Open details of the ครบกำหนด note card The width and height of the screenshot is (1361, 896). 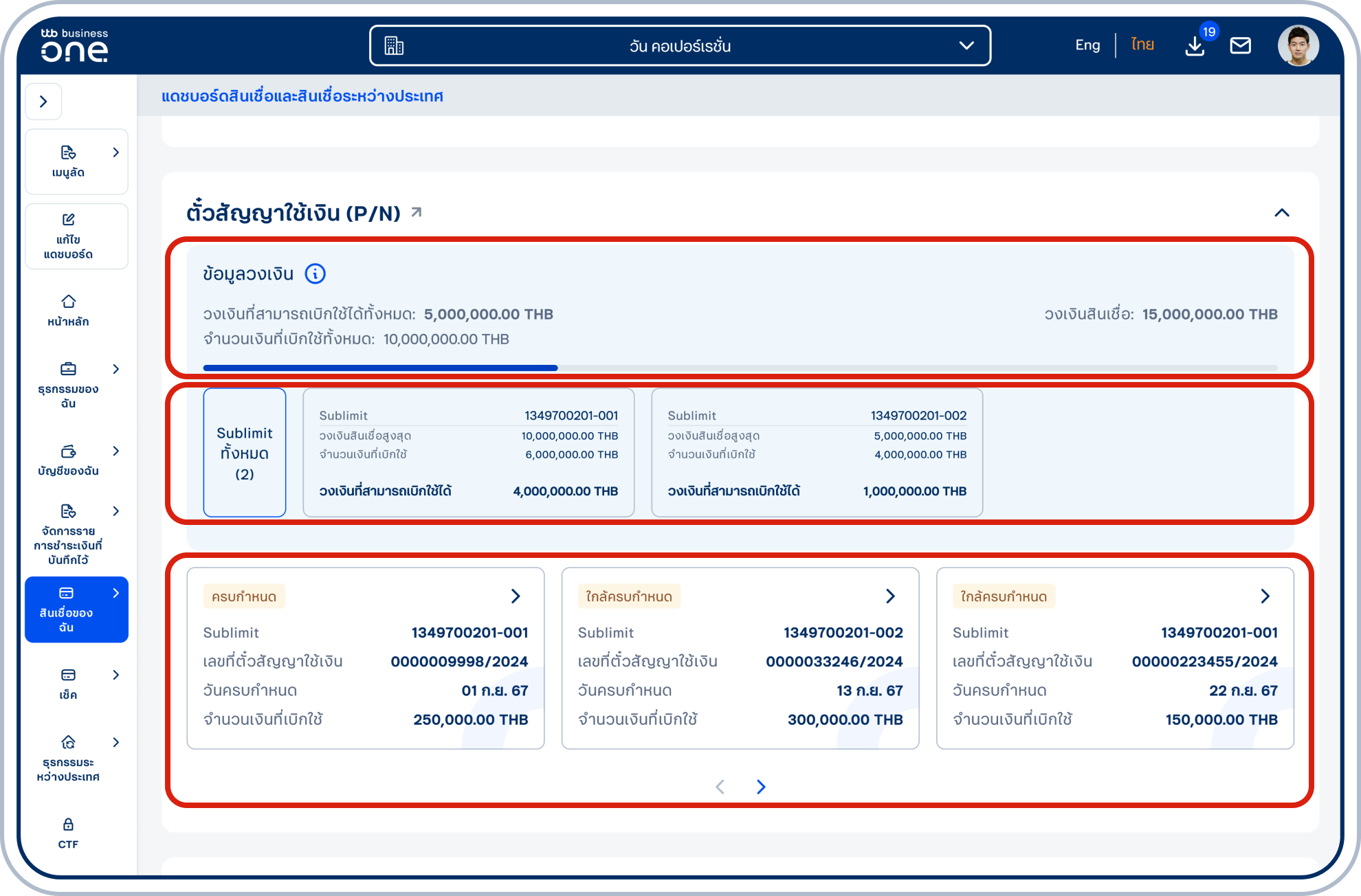coord(516,596)
